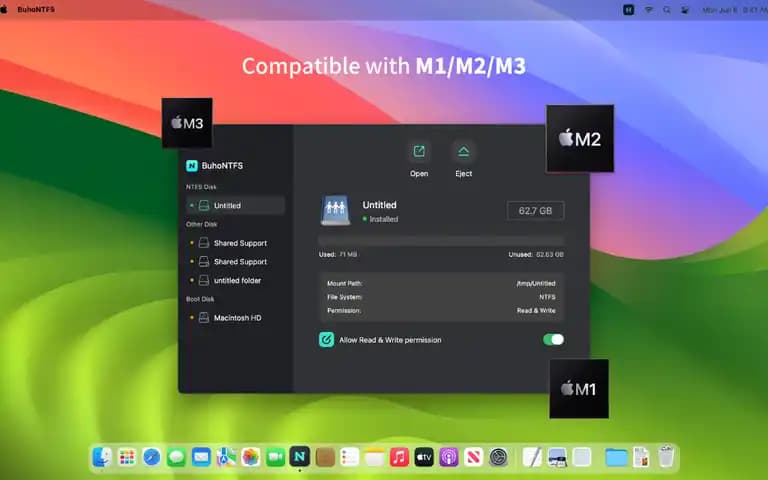Open Podcasts from the Dock
Image resolution: width=768 pixels, height=480 pixels.
click(449, 457)
